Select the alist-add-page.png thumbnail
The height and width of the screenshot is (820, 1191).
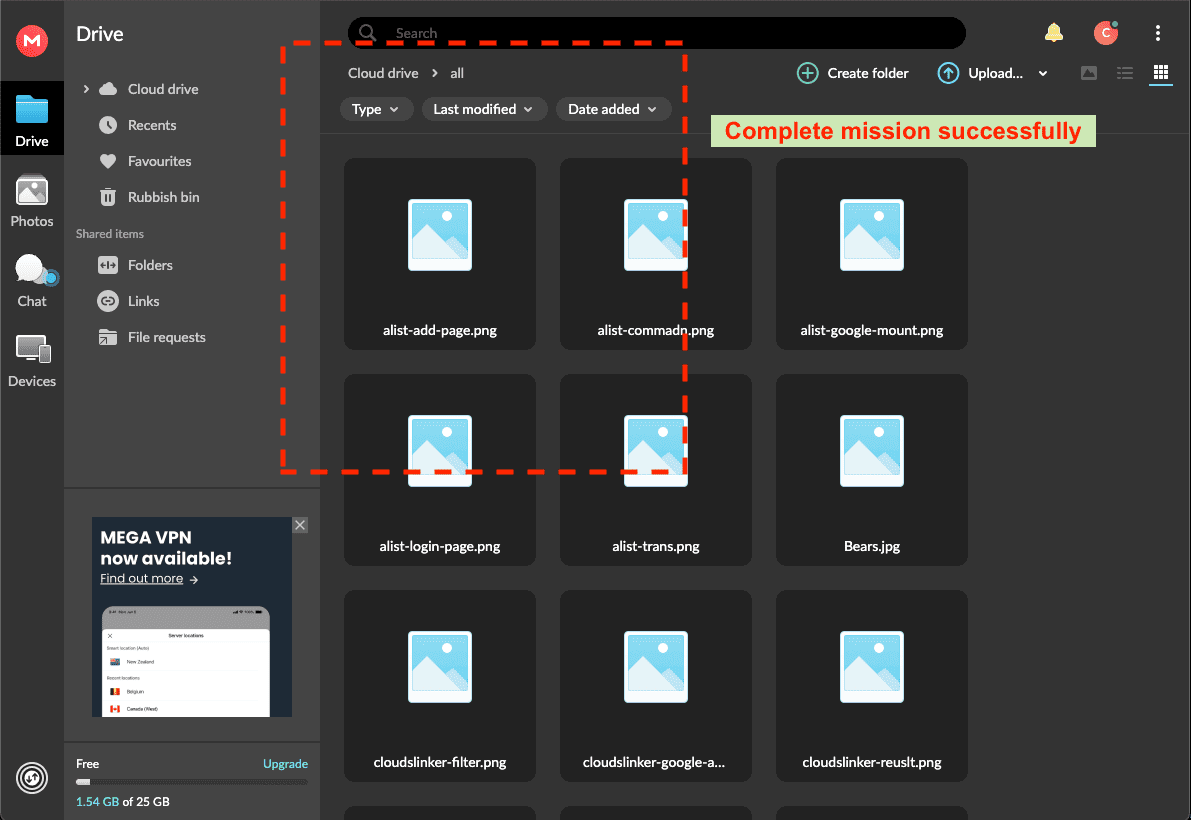(x=440, y=235)
